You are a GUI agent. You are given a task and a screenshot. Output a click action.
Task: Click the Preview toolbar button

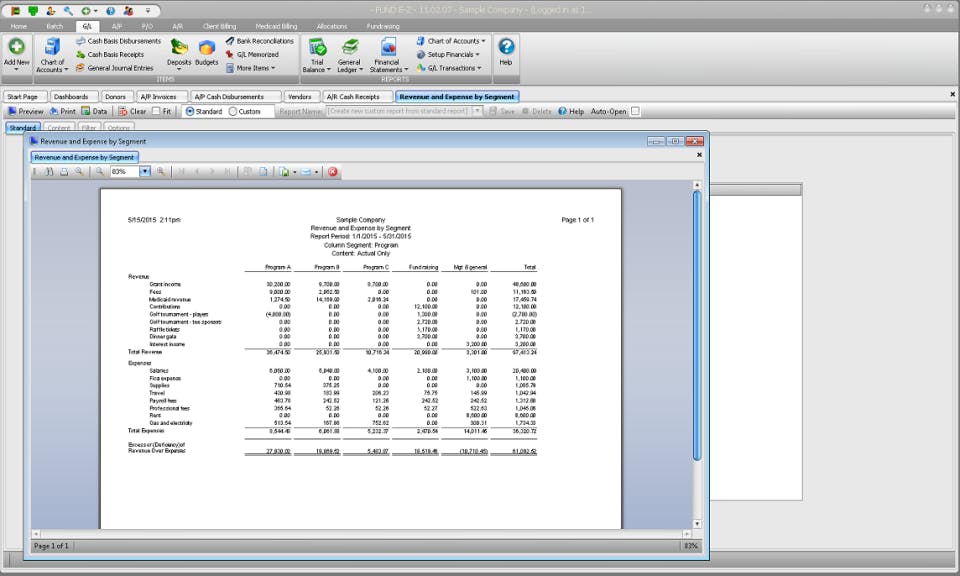click(26, 111)
